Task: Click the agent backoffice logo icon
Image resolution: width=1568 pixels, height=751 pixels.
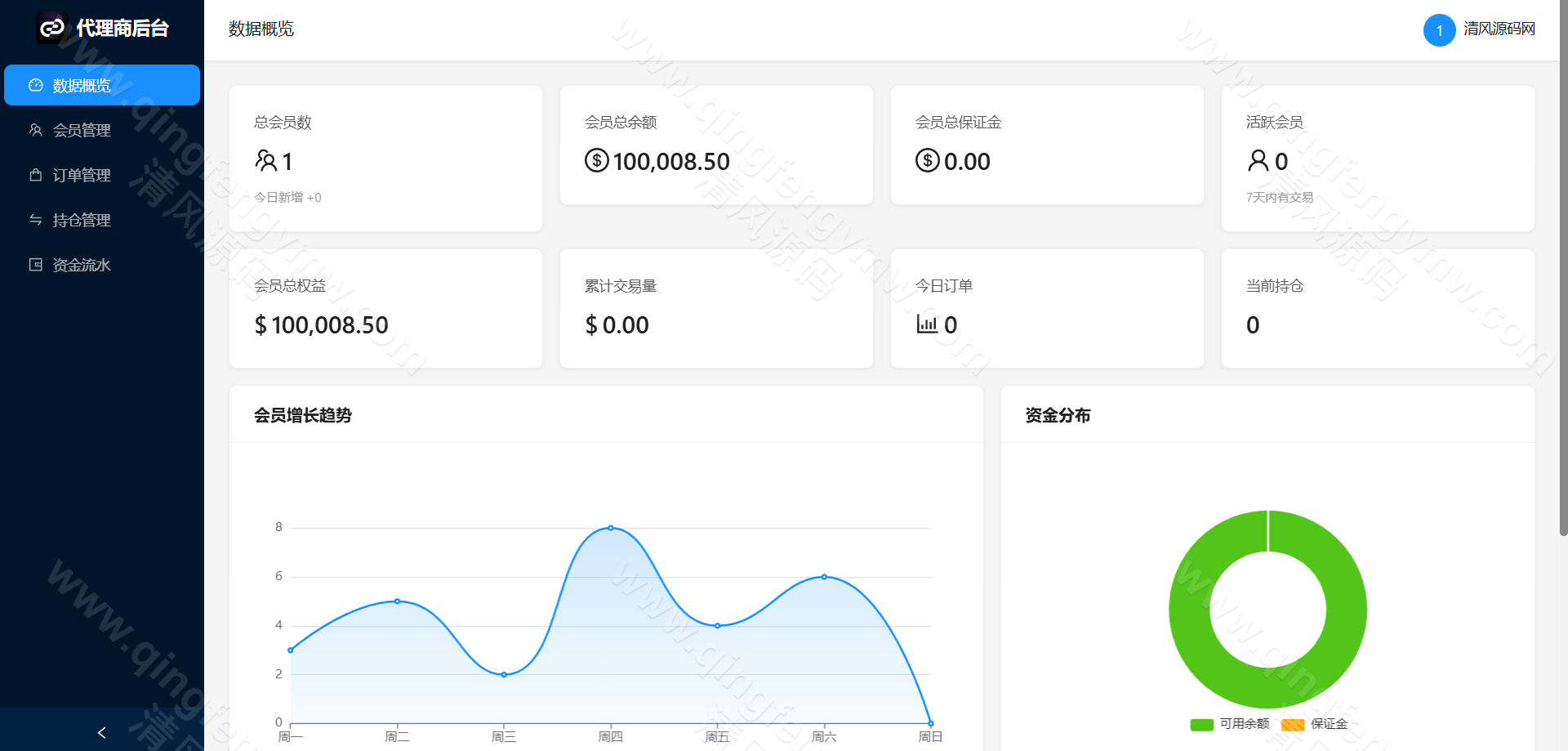Action: point(51,29)
